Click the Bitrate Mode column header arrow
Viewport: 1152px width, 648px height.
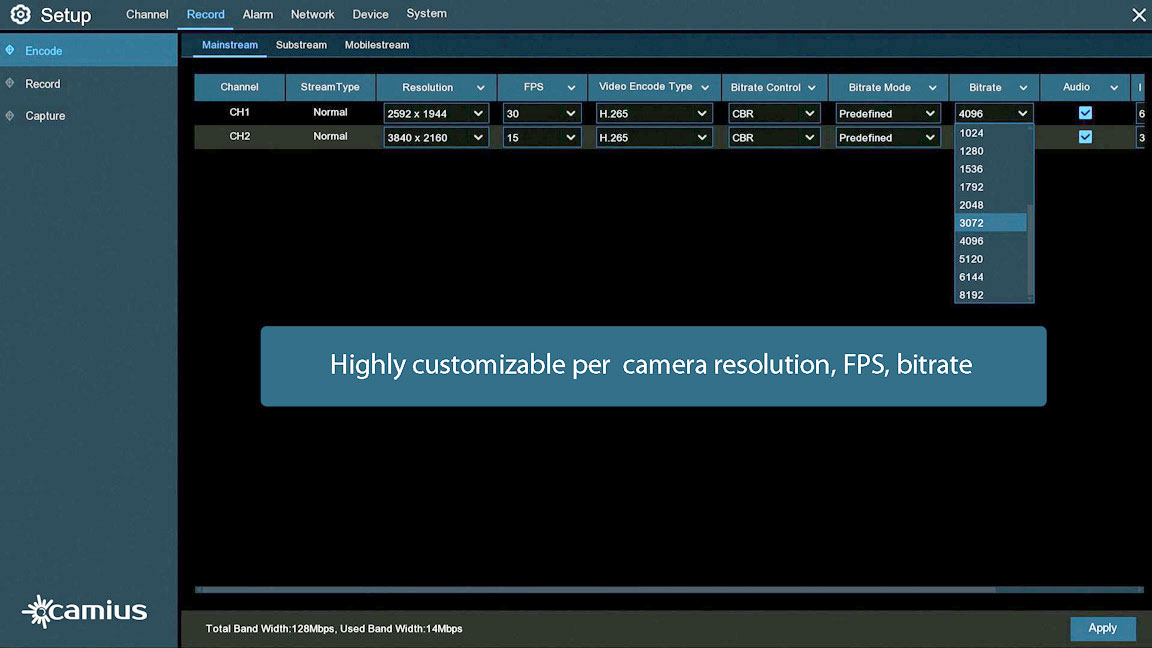(x=932, y=88)
